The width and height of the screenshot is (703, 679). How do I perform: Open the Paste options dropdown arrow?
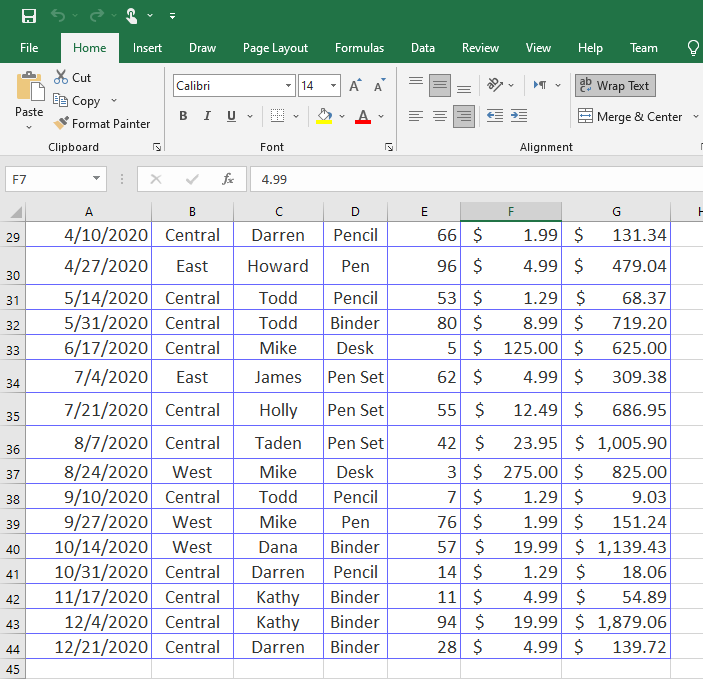coord(29,127)
